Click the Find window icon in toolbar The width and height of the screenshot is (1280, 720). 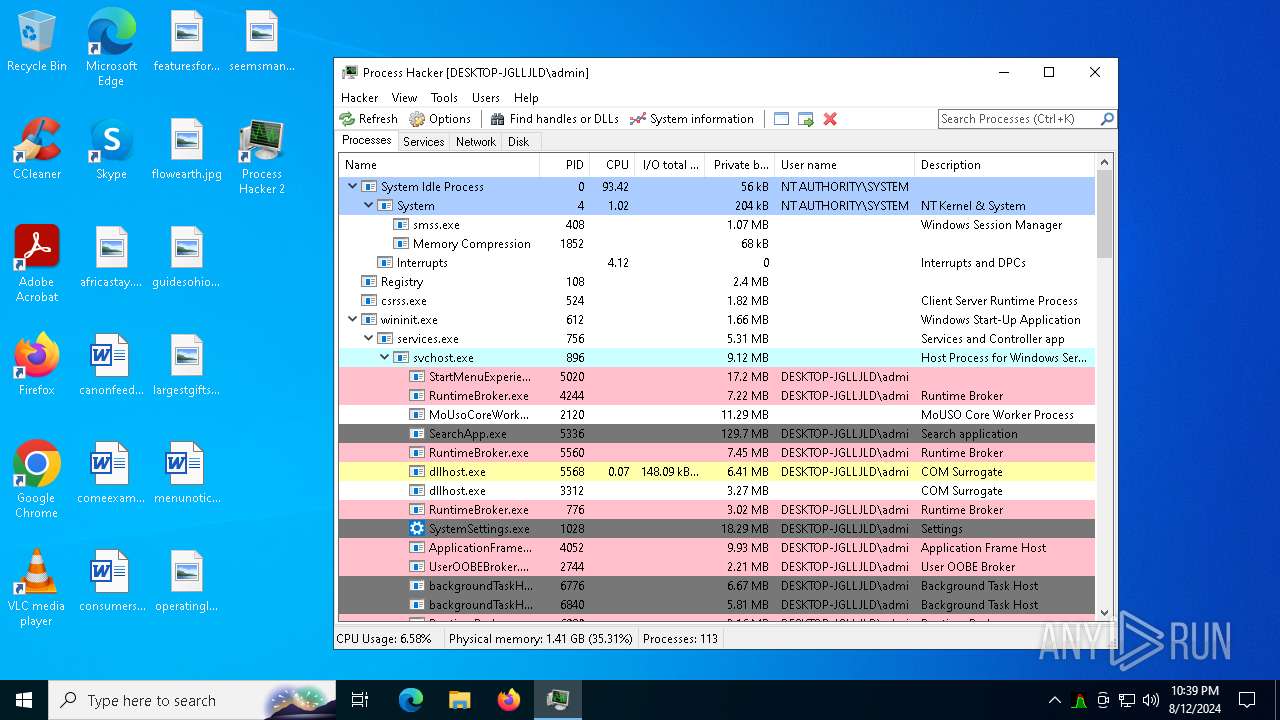point(781,119)
